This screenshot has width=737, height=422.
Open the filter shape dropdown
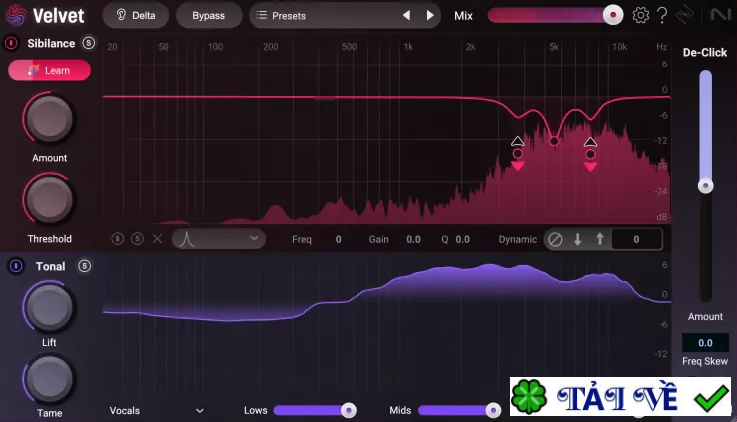[219, 239]
